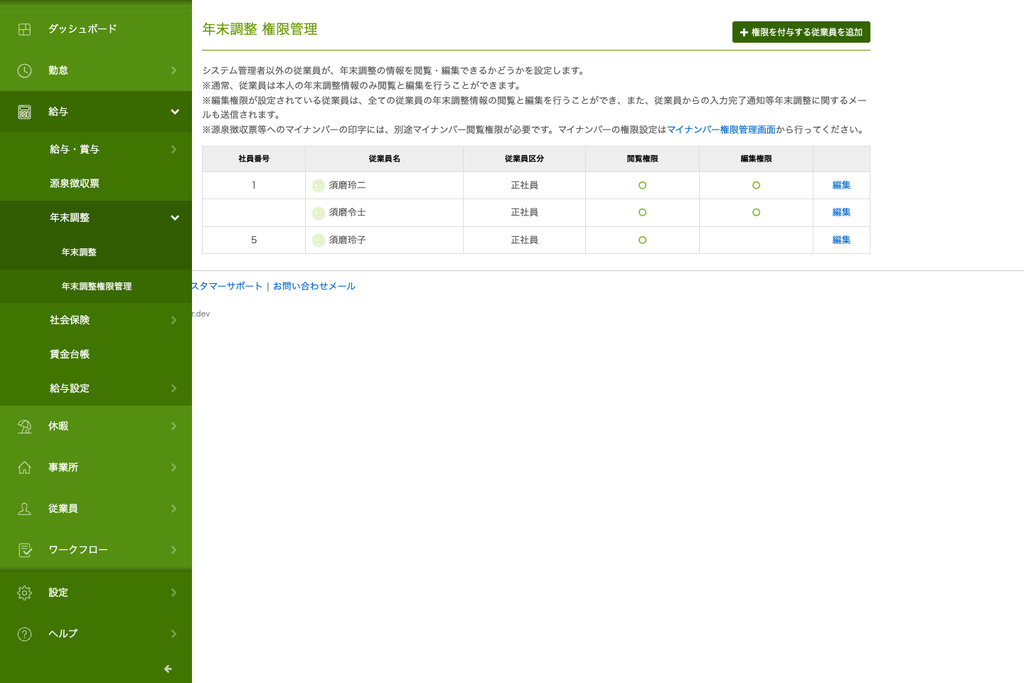Collapse the sidebar with the left arrow
This screenshot has width=1024, height=683.
pyautogui.click(x=168, y=669)
